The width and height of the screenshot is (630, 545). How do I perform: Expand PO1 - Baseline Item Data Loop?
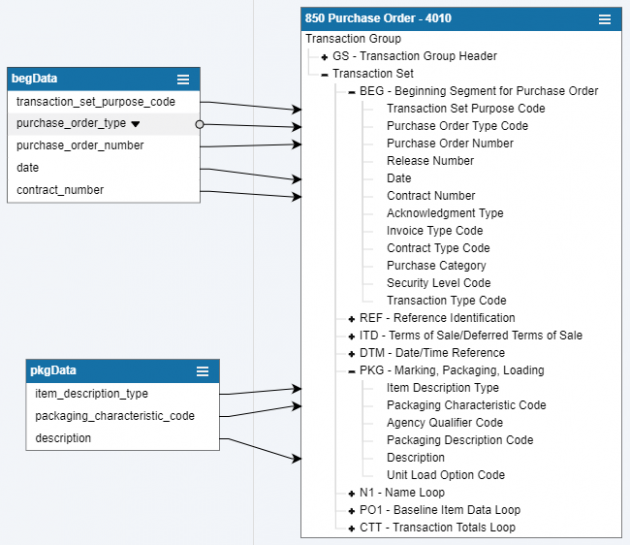tap(352, 511)
